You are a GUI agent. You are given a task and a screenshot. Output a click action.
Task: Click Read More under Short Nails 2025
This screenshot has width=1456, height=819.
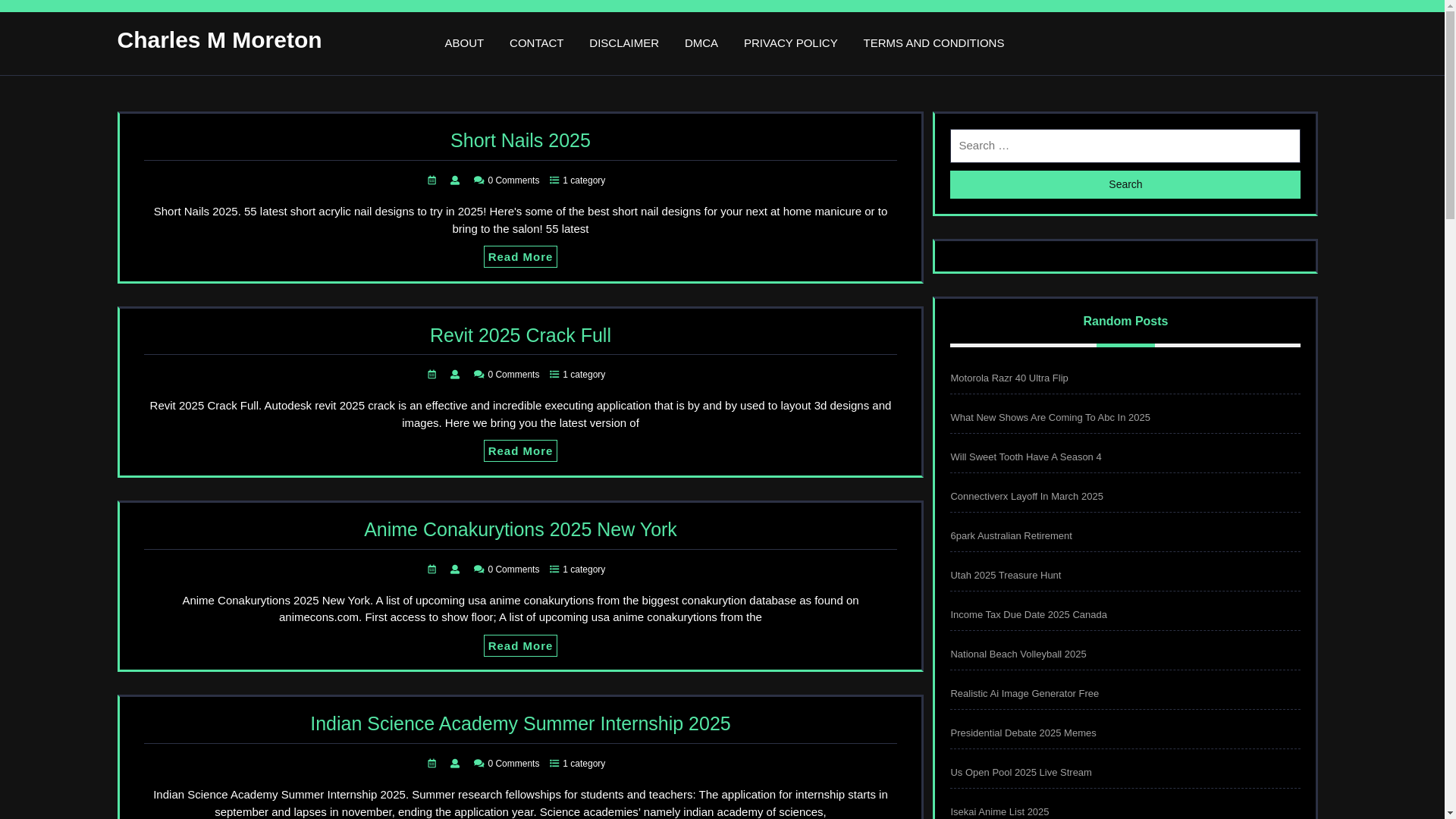point(520,257)
